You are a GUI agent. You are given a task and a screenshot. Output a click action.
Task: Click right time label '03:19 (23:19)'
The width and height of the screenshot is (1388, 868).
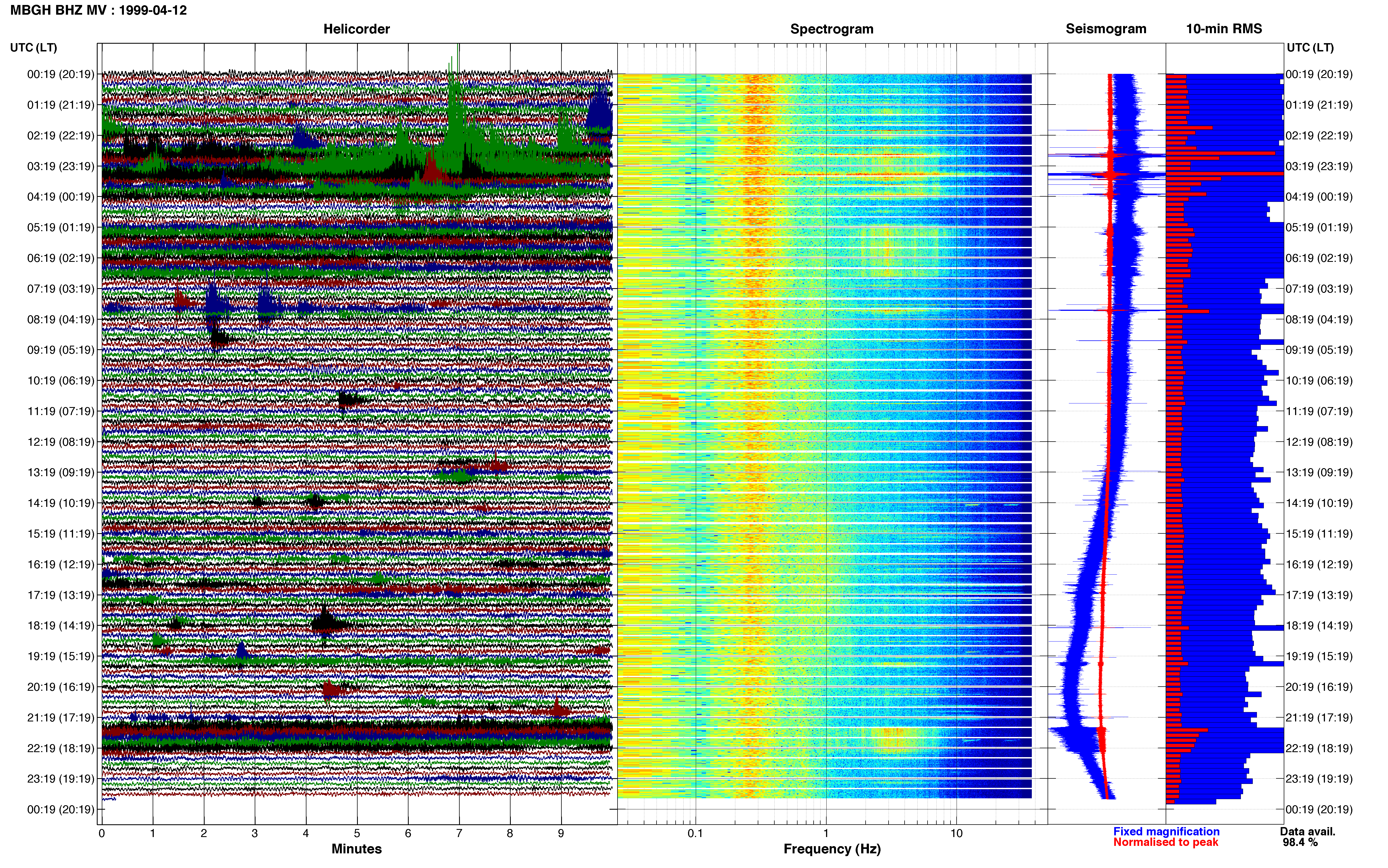(x=1319, y=166)
